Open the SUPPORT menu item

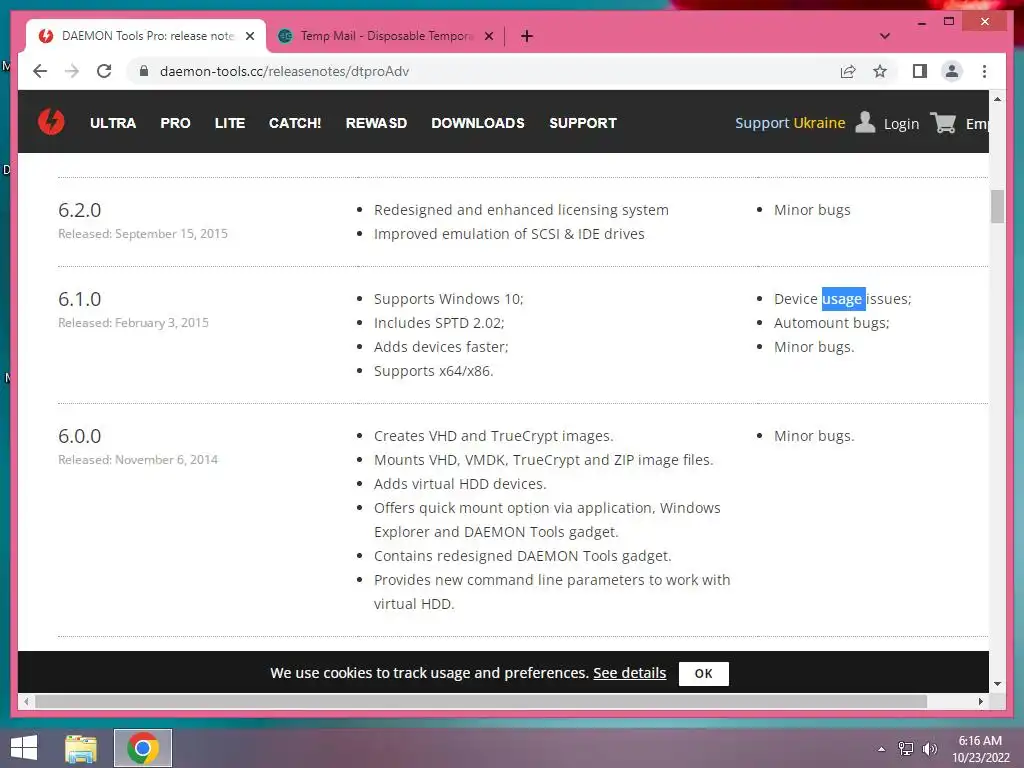(583, 123)
